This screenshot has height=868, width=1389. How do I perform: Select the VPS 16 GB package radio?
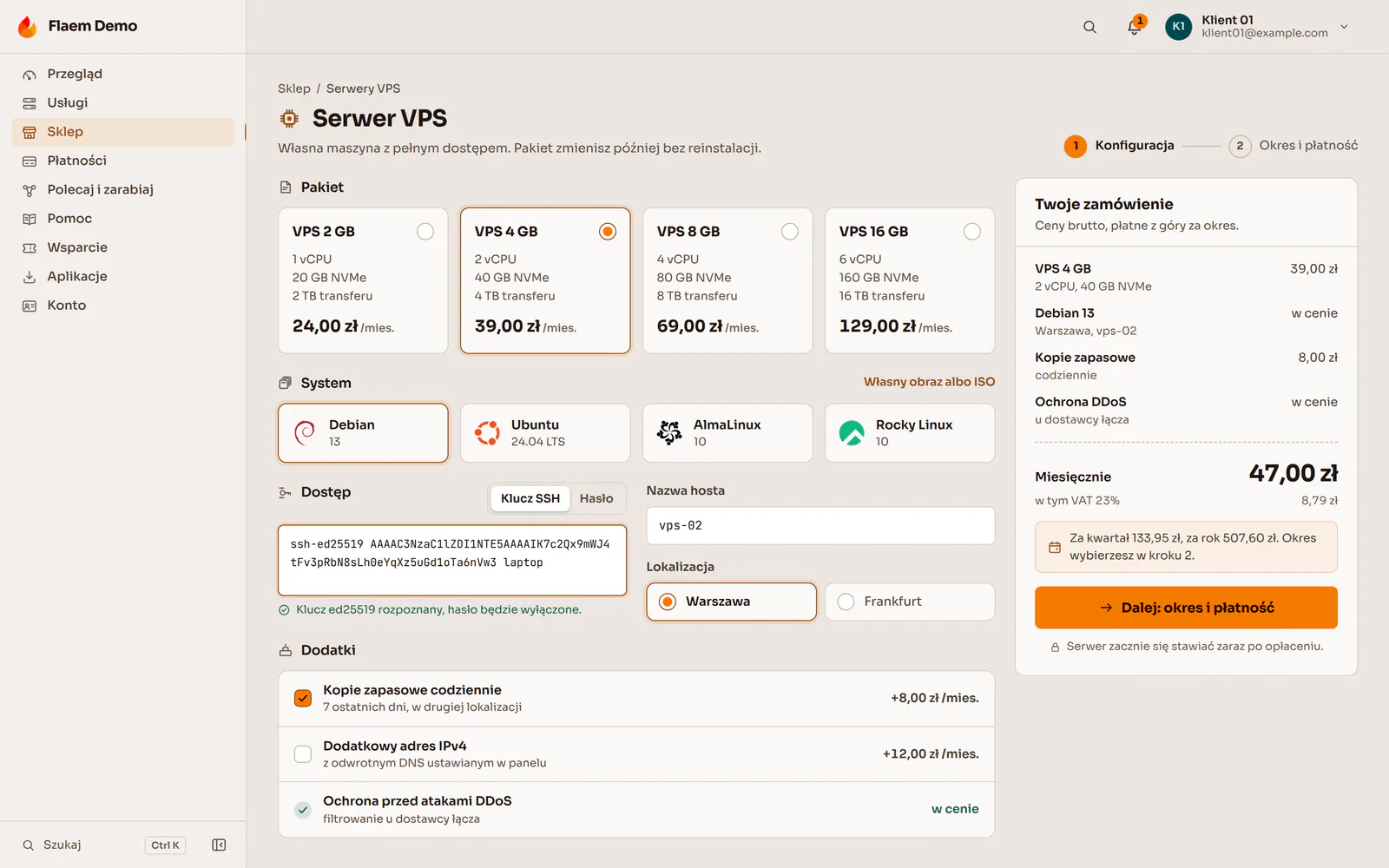pos(972,231)
